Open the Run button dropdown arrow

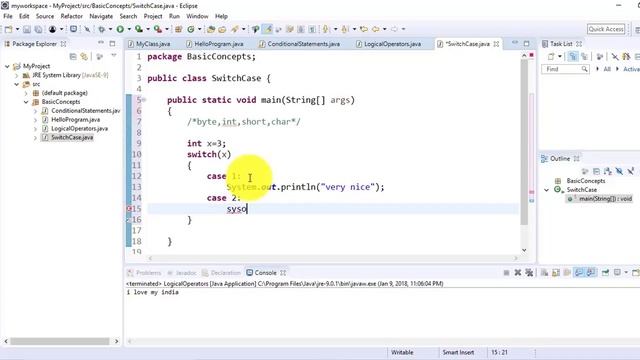129,29
